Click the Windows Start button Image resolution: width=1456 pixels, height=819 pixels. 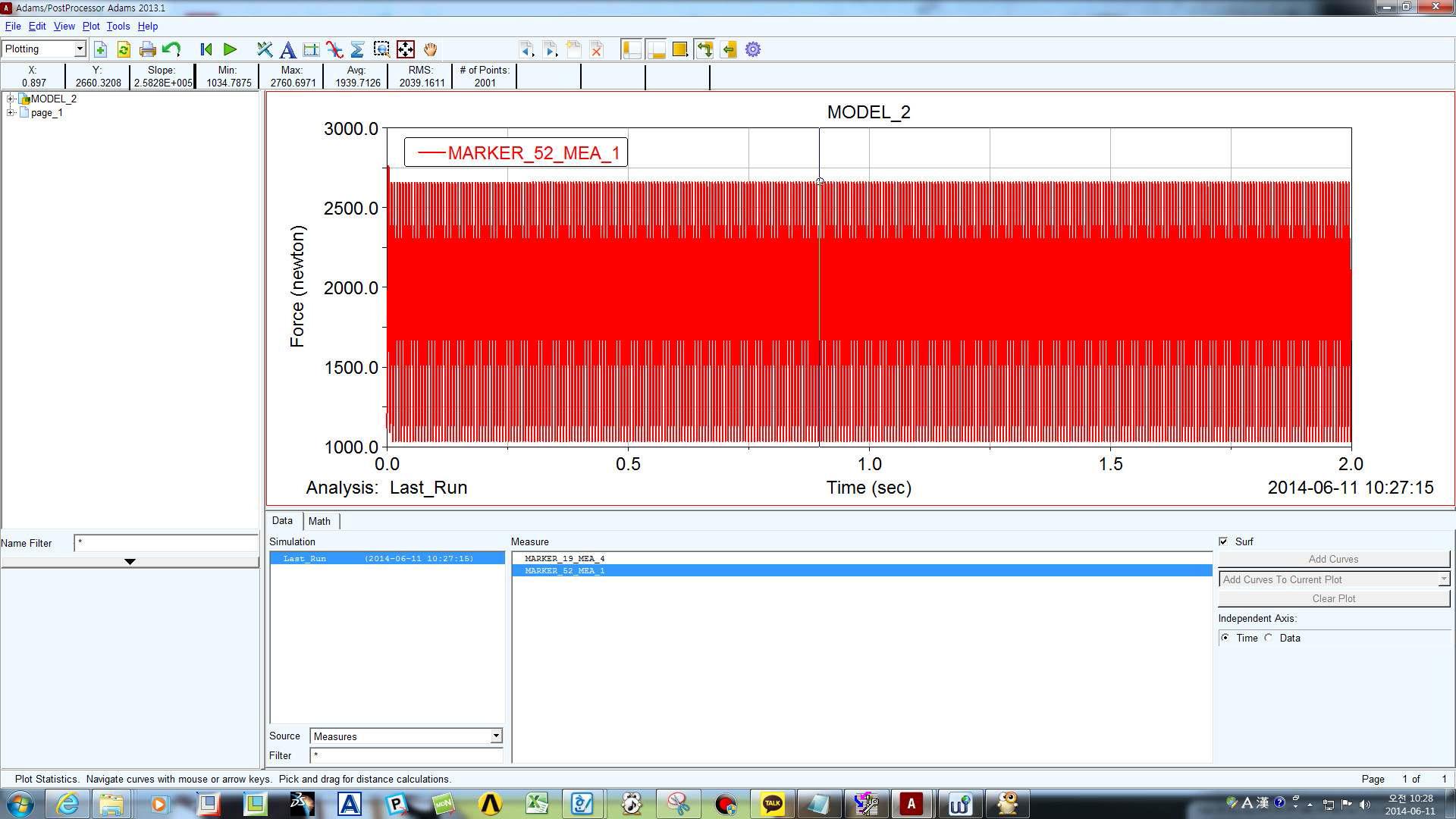[20, 804]
